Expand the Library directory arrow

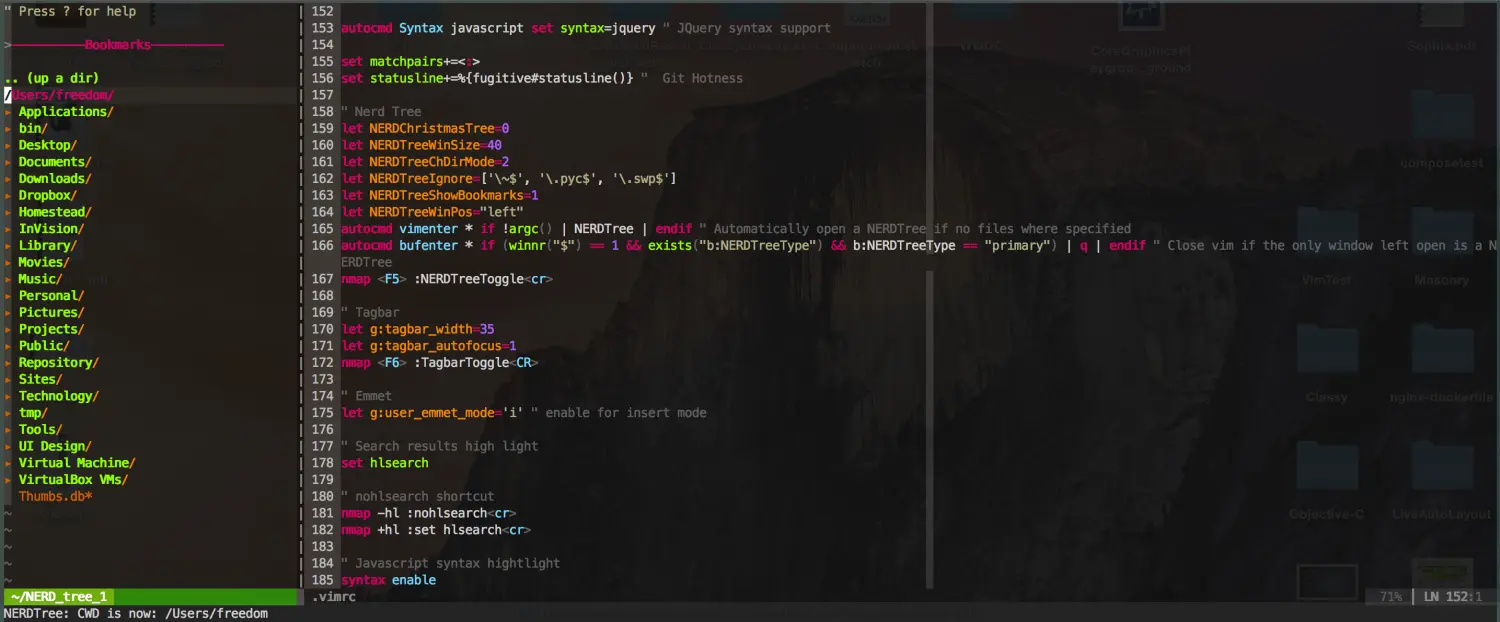pyautogui.click(x=7, y=245)
